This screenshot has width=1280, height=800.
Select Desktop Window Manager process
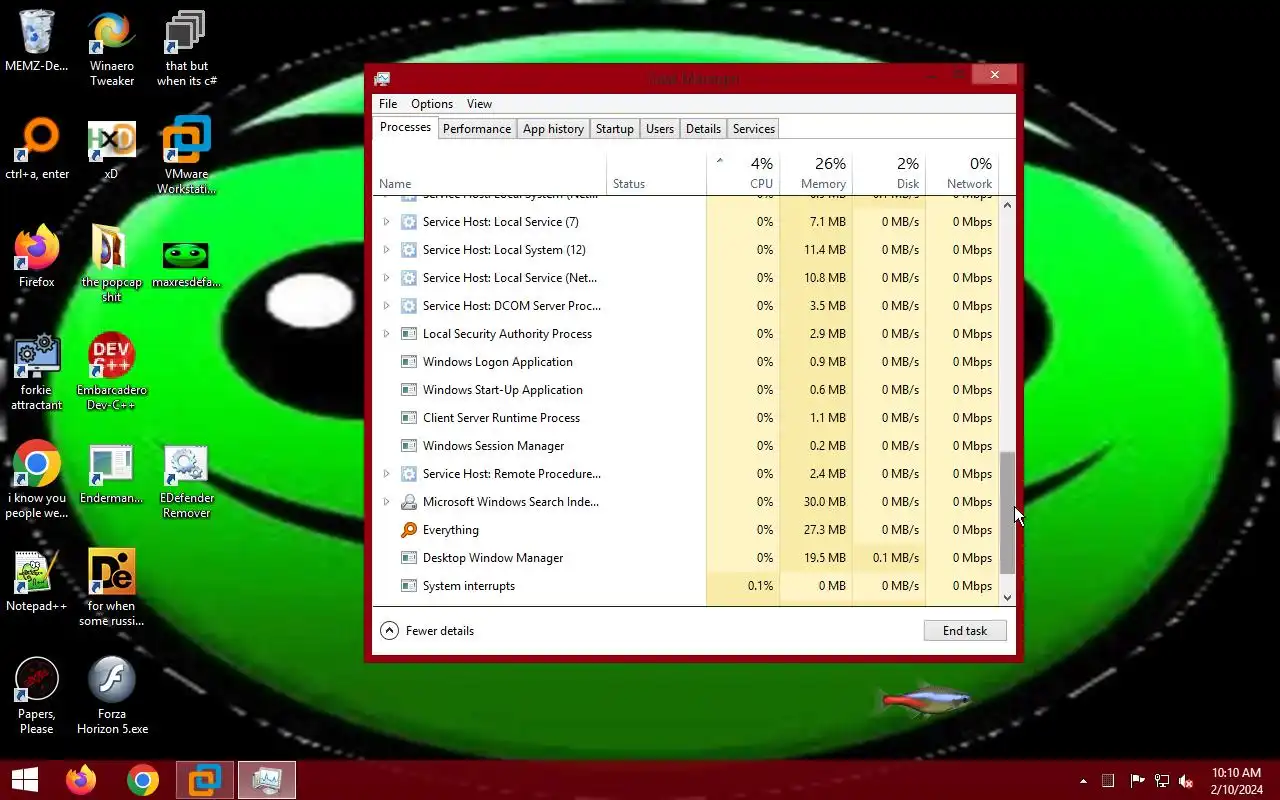pos(686,558)
